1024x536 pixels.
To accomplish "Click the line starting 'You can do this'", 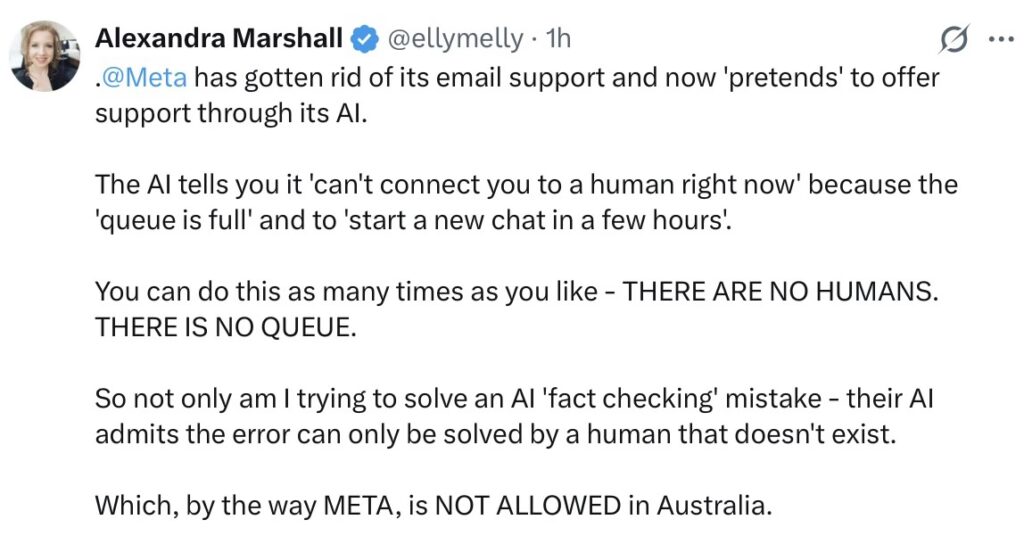I will click(x=517, y=291).
